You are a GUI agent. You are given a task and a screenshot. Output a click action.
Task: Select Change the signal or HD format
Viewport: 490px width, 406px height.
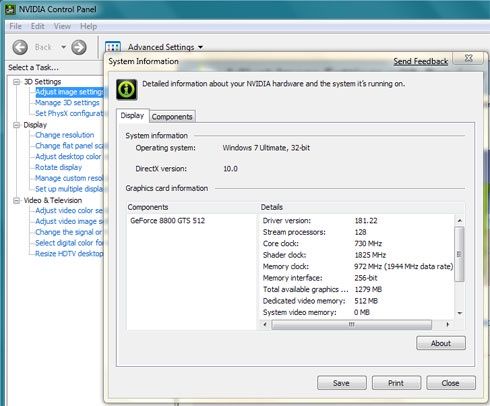coord(70,232)
